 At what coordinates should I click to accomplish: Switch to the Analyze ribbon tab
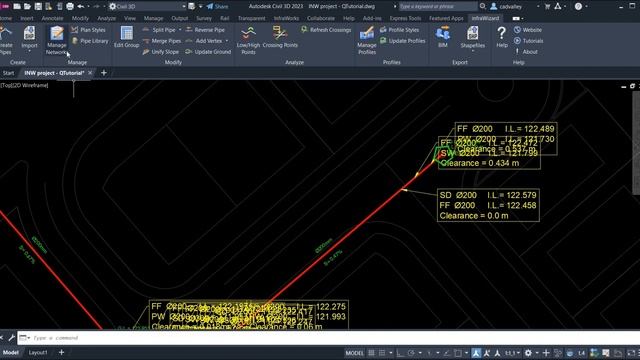pyautogui.click(x=107, y=18)
